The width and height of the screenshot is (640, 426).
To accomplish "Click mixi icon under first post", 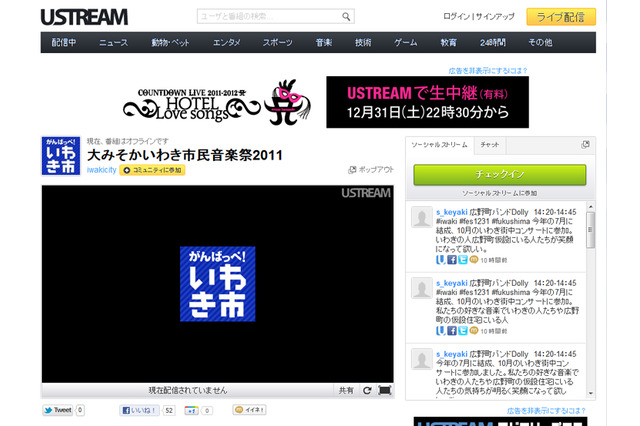I will coord(473,259).
